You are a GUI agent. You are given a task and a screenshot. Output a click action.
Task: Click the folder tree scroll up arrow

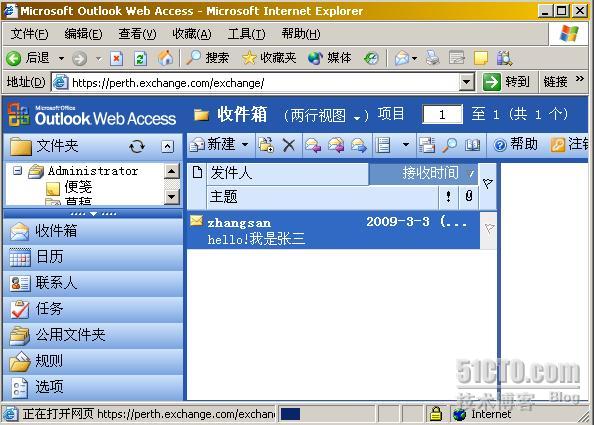[x=172, y=172]
